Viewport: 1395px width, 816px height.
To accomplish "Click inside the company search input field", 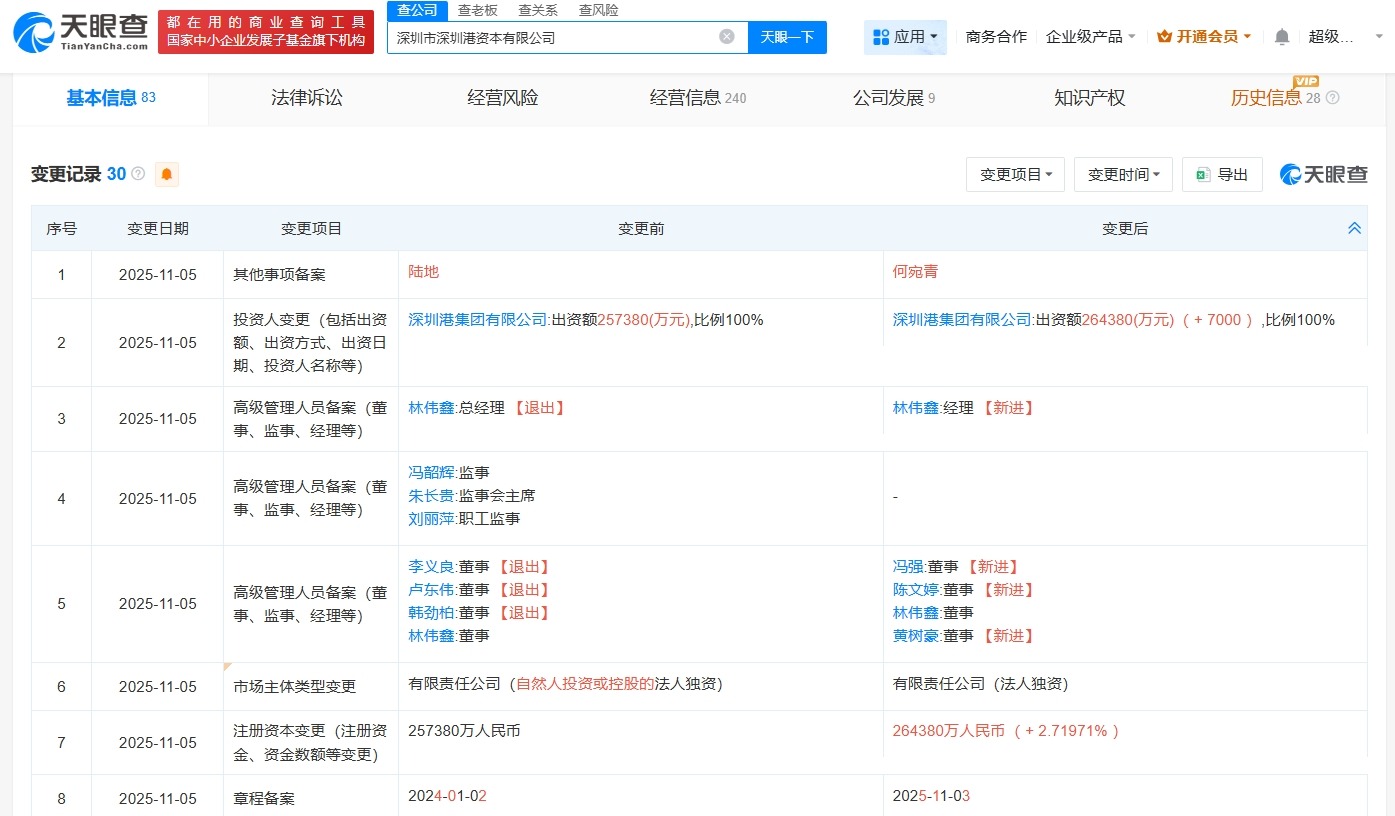I will pos(560,36).
